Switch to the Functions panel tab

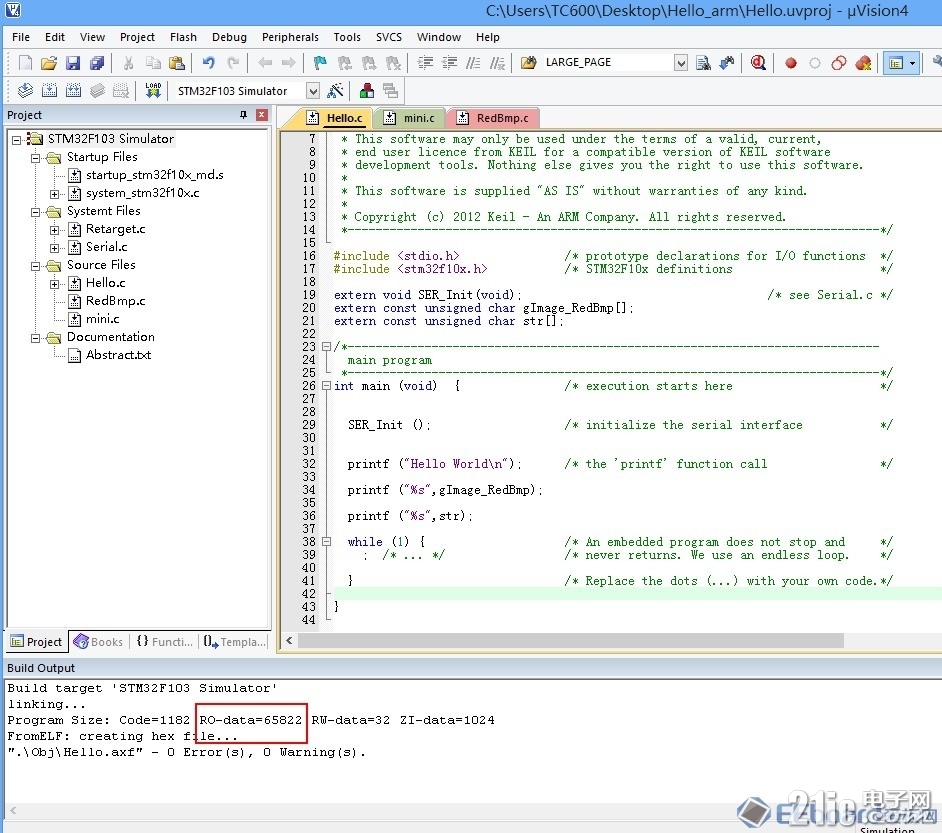[x=164, y=641]
